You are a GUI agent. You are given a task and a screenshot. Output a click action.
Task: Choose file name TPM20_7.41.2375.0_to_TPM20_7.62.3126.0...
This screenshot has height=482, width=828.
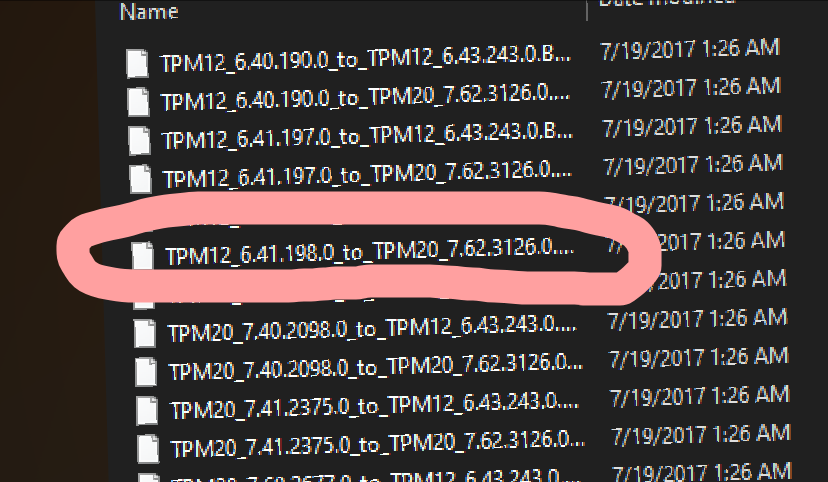click(378, 445)
